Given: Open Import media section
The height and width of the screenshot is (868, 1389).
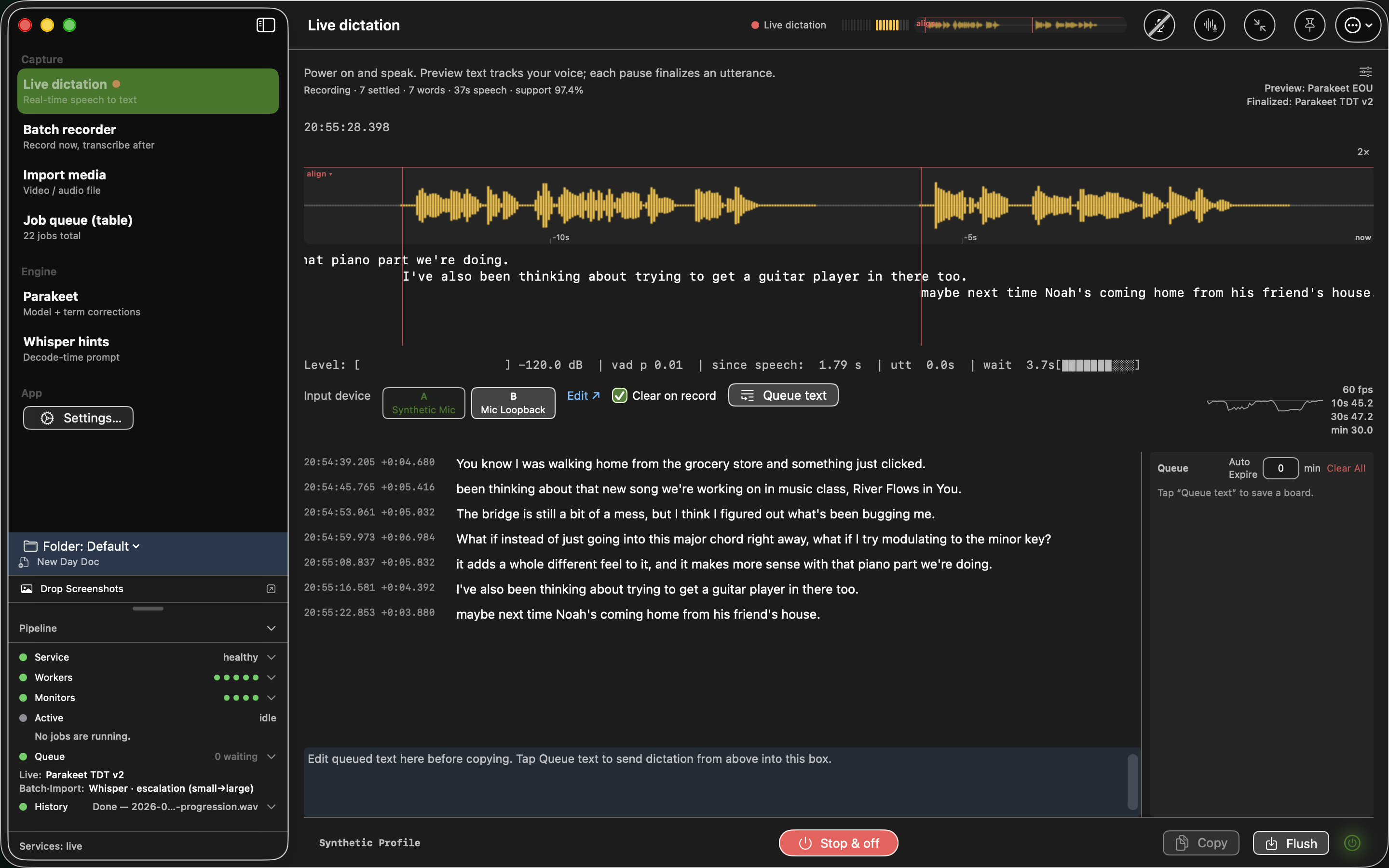Looking at the screenshot, I should (x=148, y=182).
